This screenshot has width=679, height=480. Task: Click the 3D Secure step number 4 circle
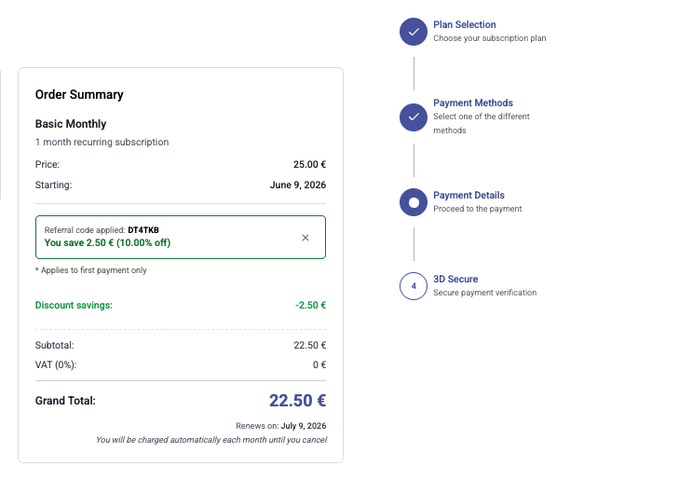coord(414,286)
